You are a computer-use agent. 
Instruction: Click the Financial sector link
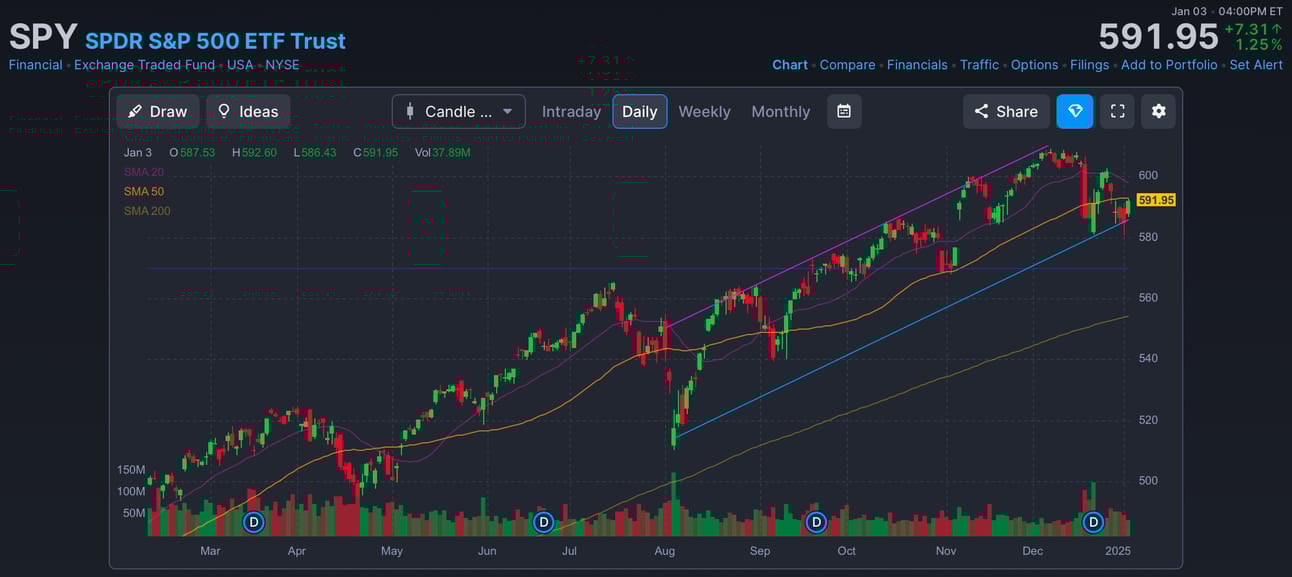pos(35,64)
